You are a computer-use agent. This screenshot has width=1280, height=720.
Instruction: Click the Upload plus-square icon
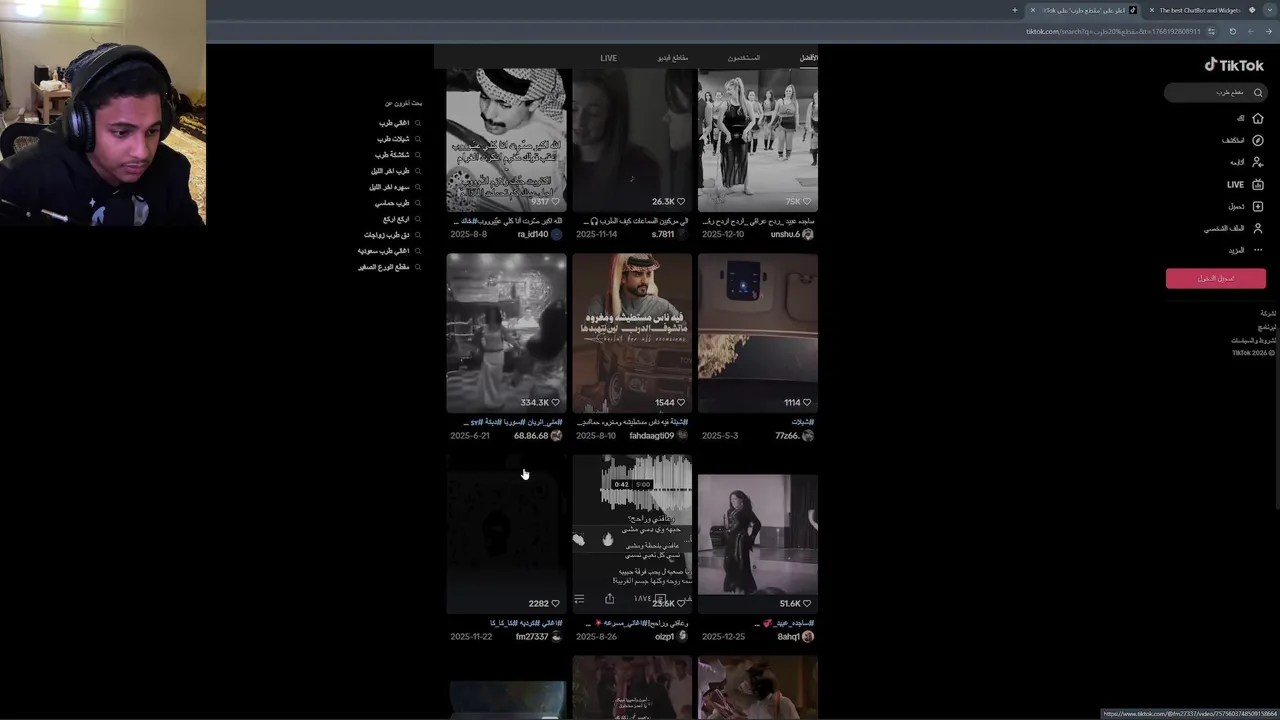[1258, 206]
